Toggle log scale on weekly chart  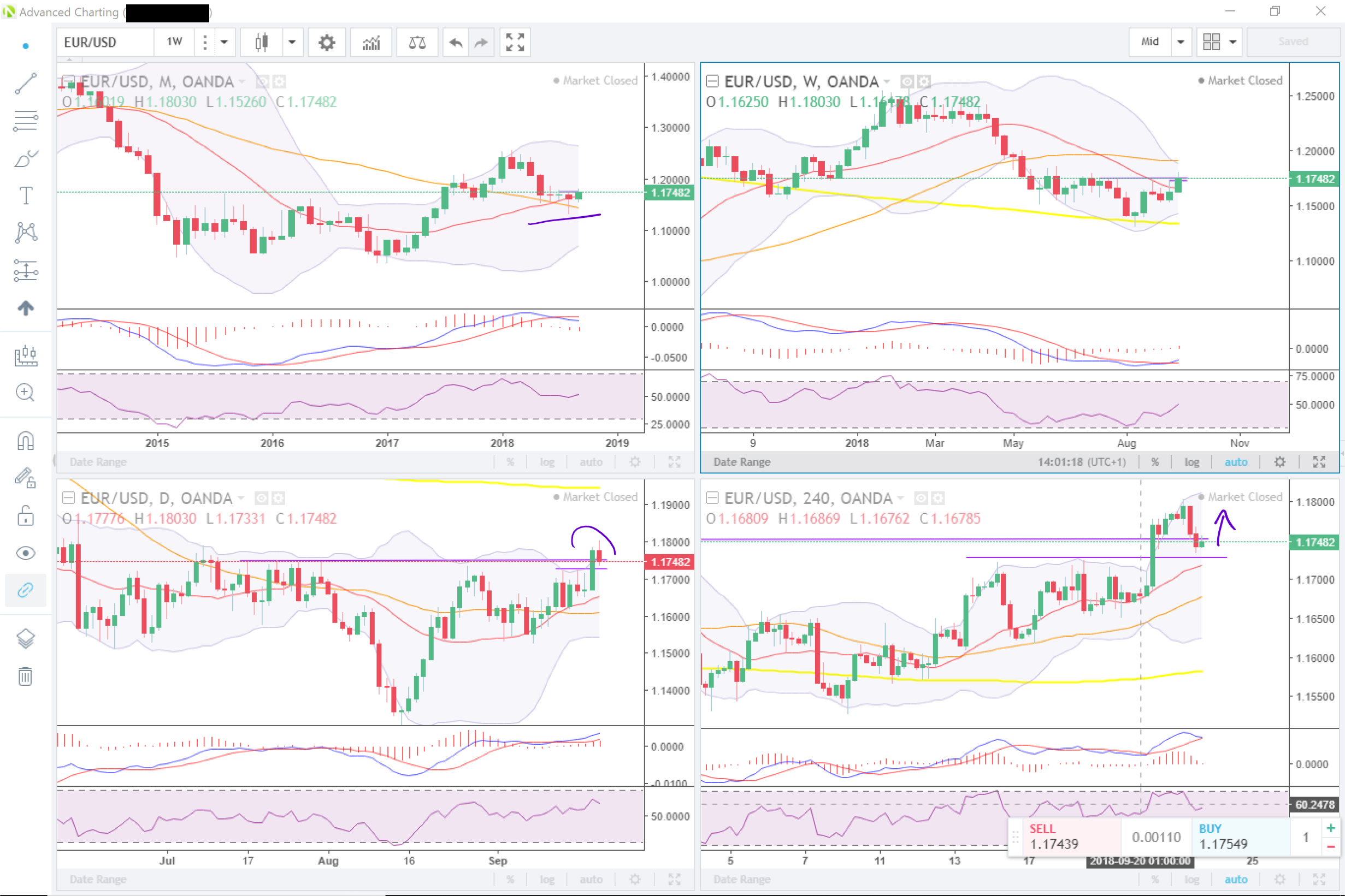[x=1191, y=462]
